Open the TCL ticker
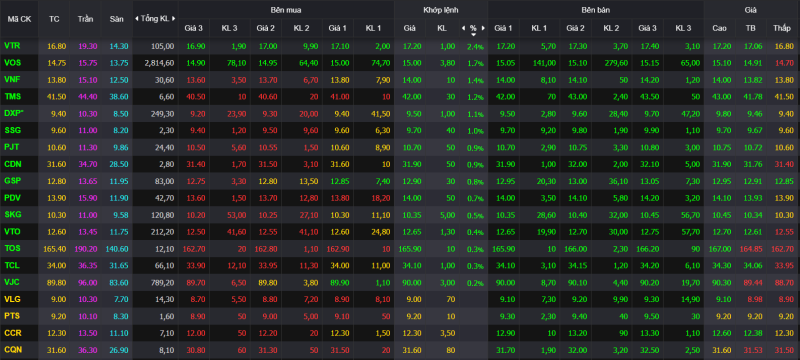Screen dimensions: 800x360 click(x=12, y=265)
